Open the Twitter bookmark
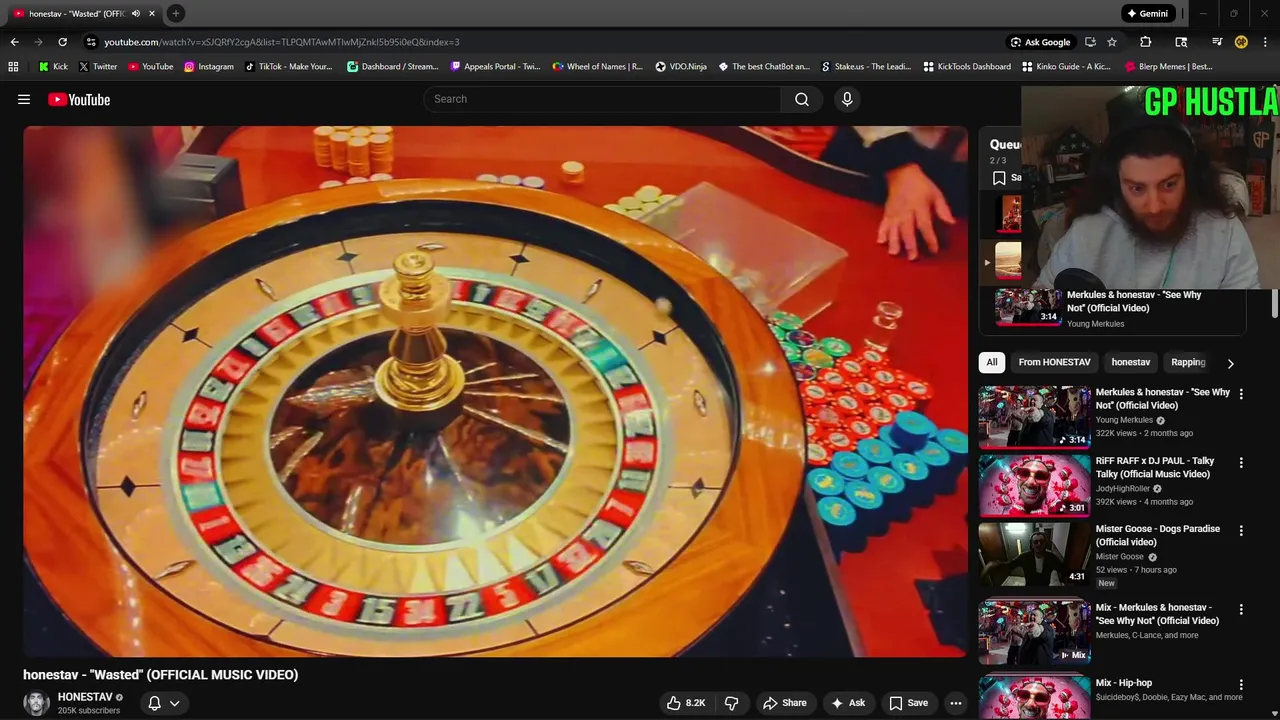The image size is (1280, 720). tap(98, 66)
